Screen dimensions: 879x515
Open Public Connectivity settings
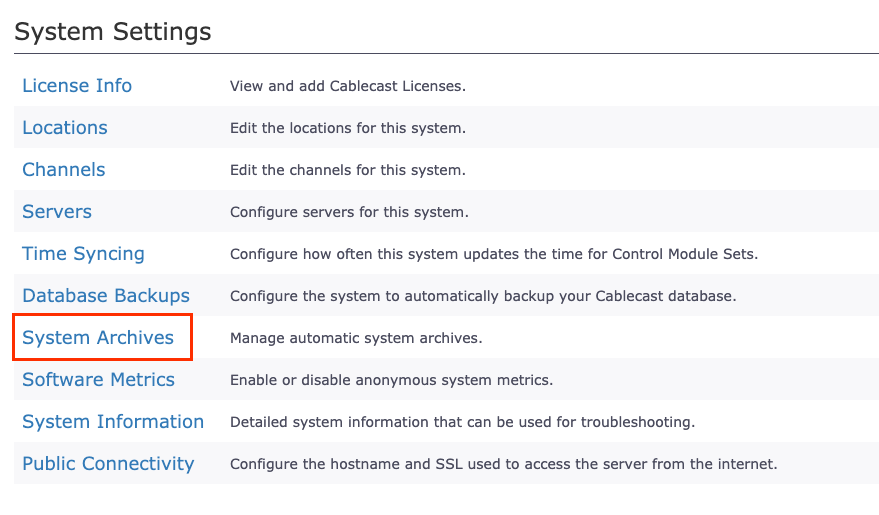point(108,464)
